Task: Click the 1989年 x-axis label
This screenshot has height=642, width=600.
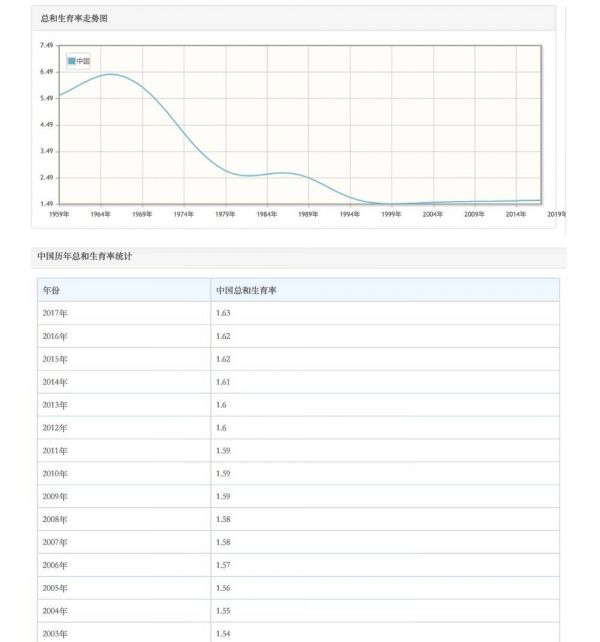Action: point(308,214)
